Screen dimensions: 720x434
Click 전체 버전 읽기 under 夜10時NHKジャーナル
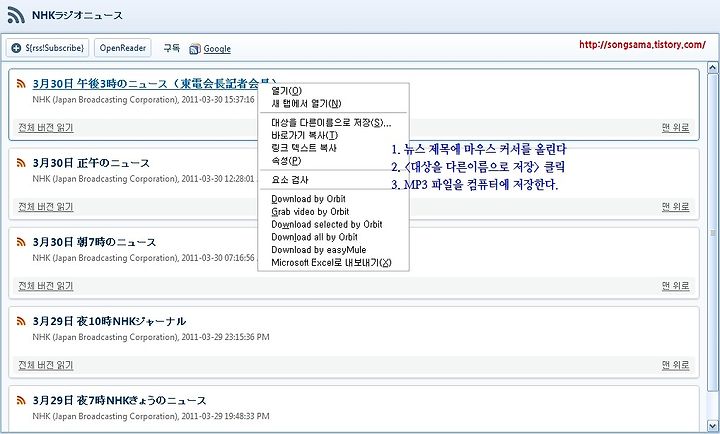[45, 365]
